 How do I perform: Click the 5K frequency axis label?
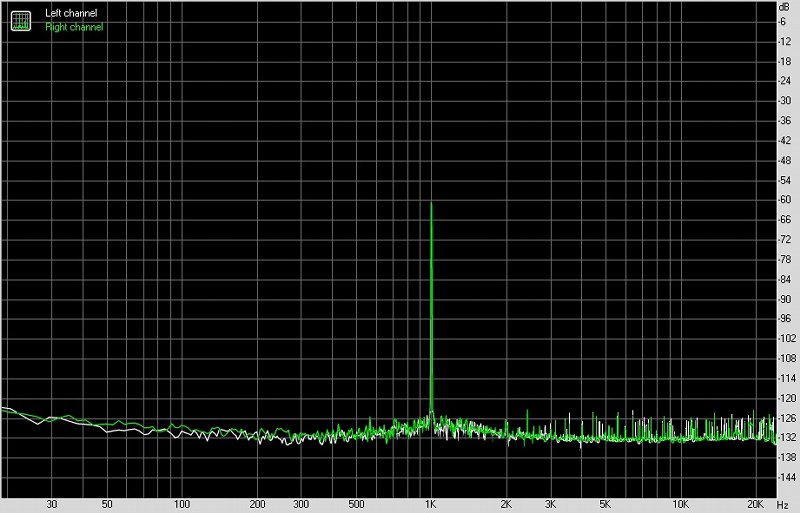[605, 504]
